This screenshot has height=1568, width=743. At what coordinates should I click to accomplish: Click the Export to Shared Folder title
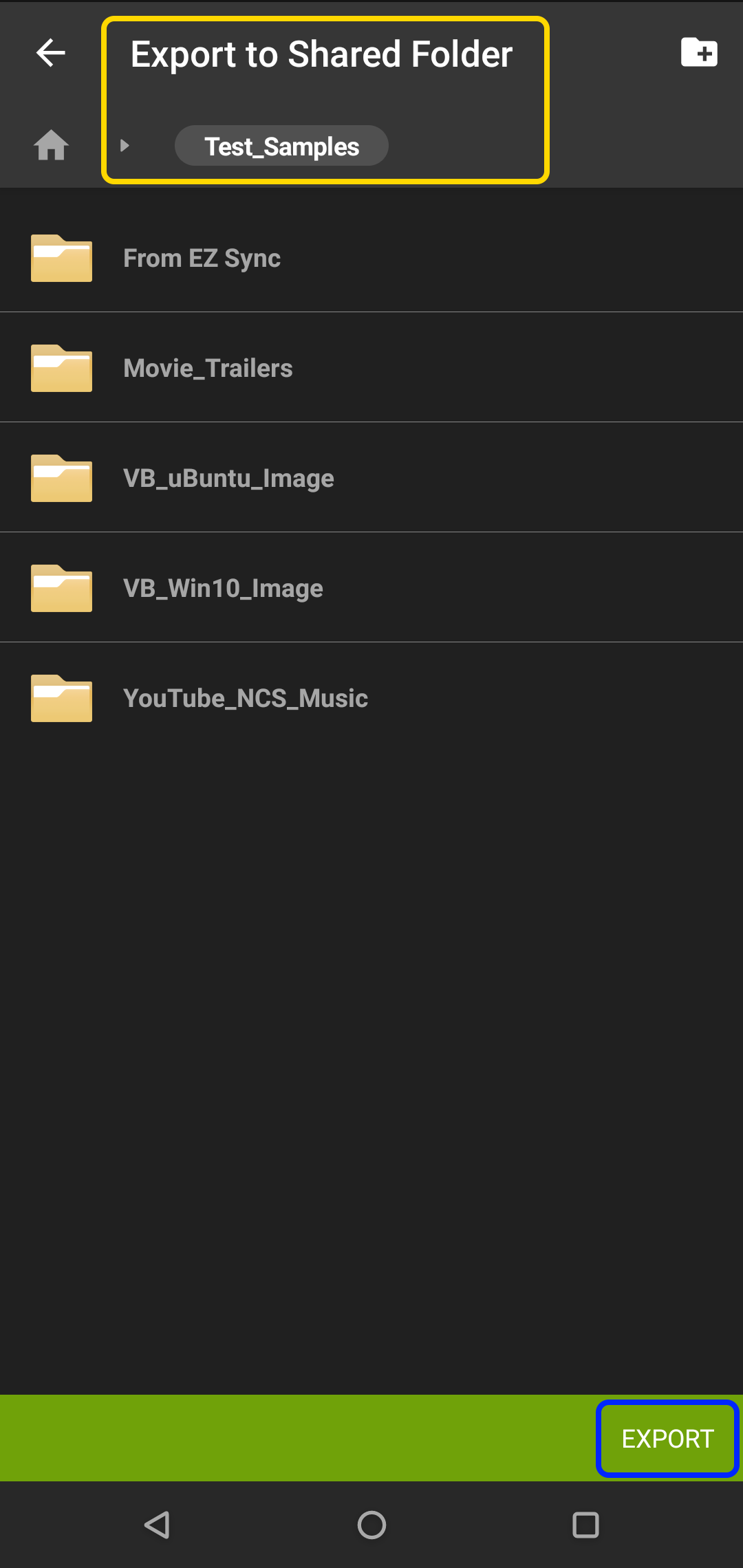coord(321,54)
